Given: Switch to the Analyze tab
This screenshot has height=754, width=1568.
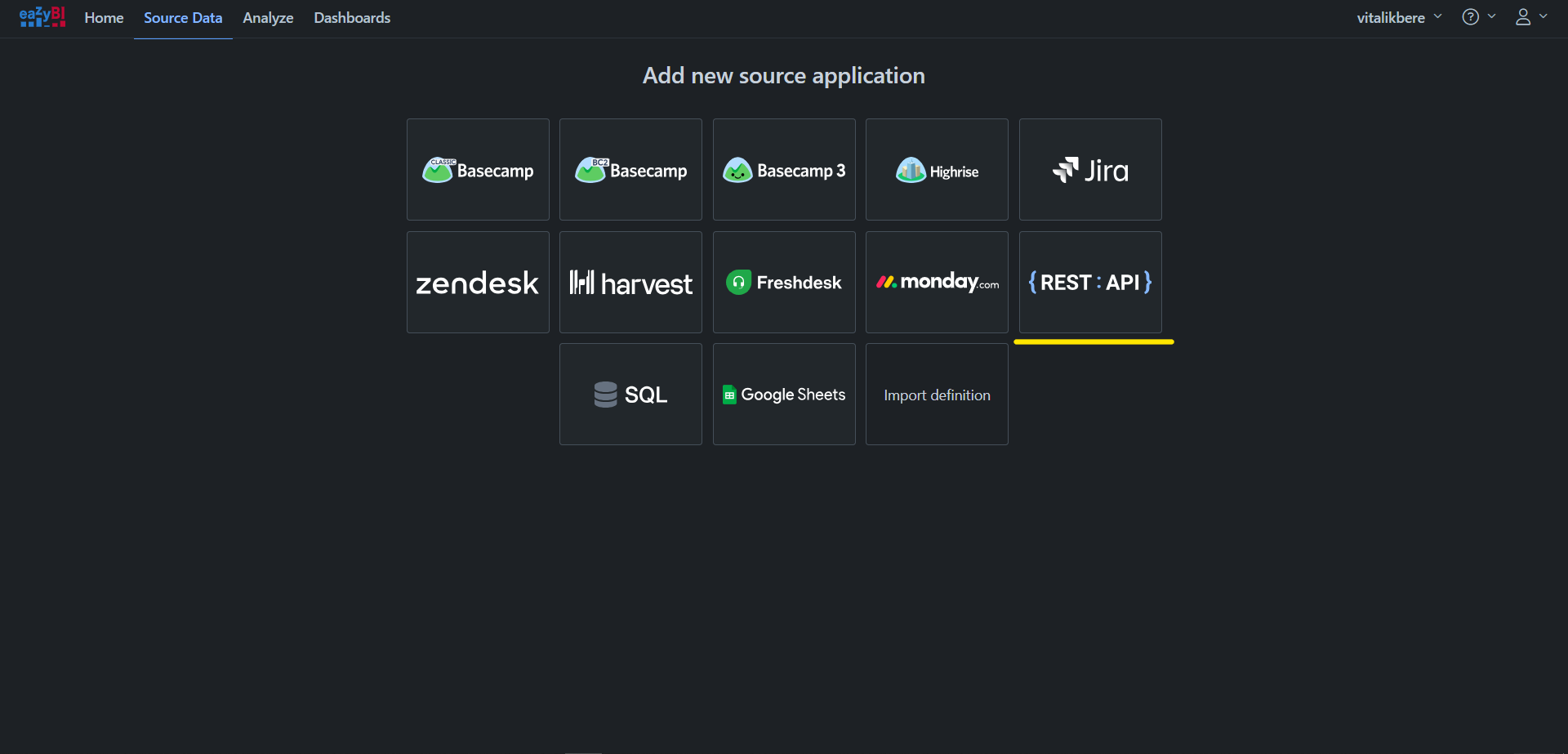Looking at the screenshot, I should point(268,18).
